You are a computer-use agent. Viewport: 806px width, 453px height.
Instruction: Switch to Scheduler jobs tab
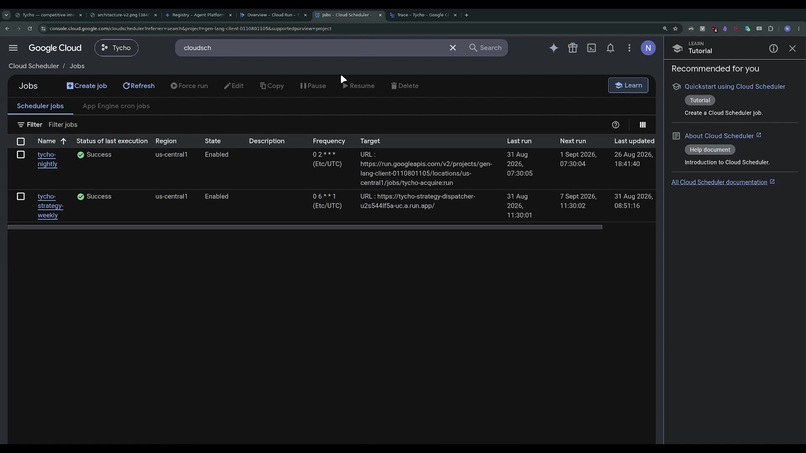tap(40, 106)
